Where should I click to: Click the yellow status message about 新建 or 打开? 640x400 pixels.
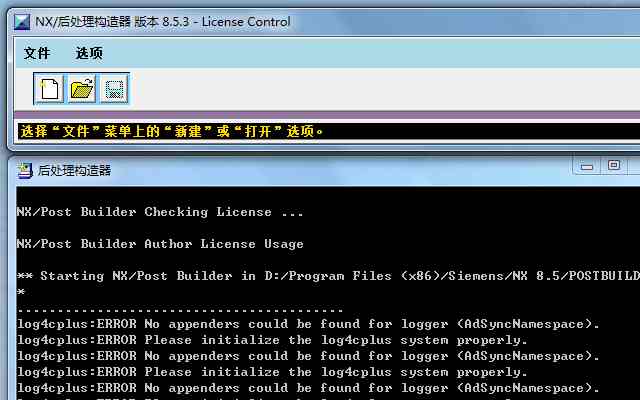[x=172, y=131]
